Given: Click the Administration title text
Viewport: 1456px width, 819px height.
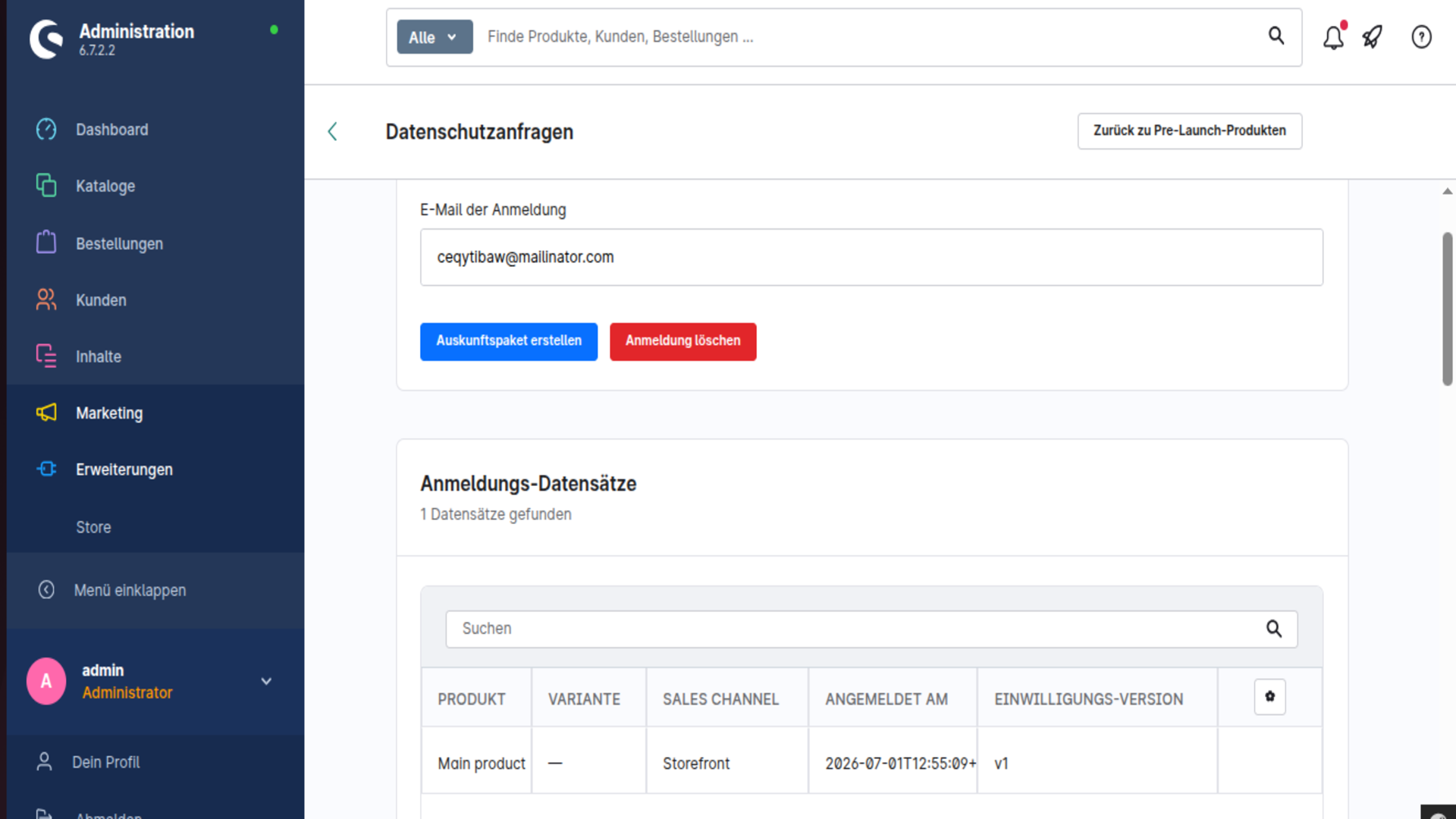Looking at the screenshot, I should pos(136,31).
